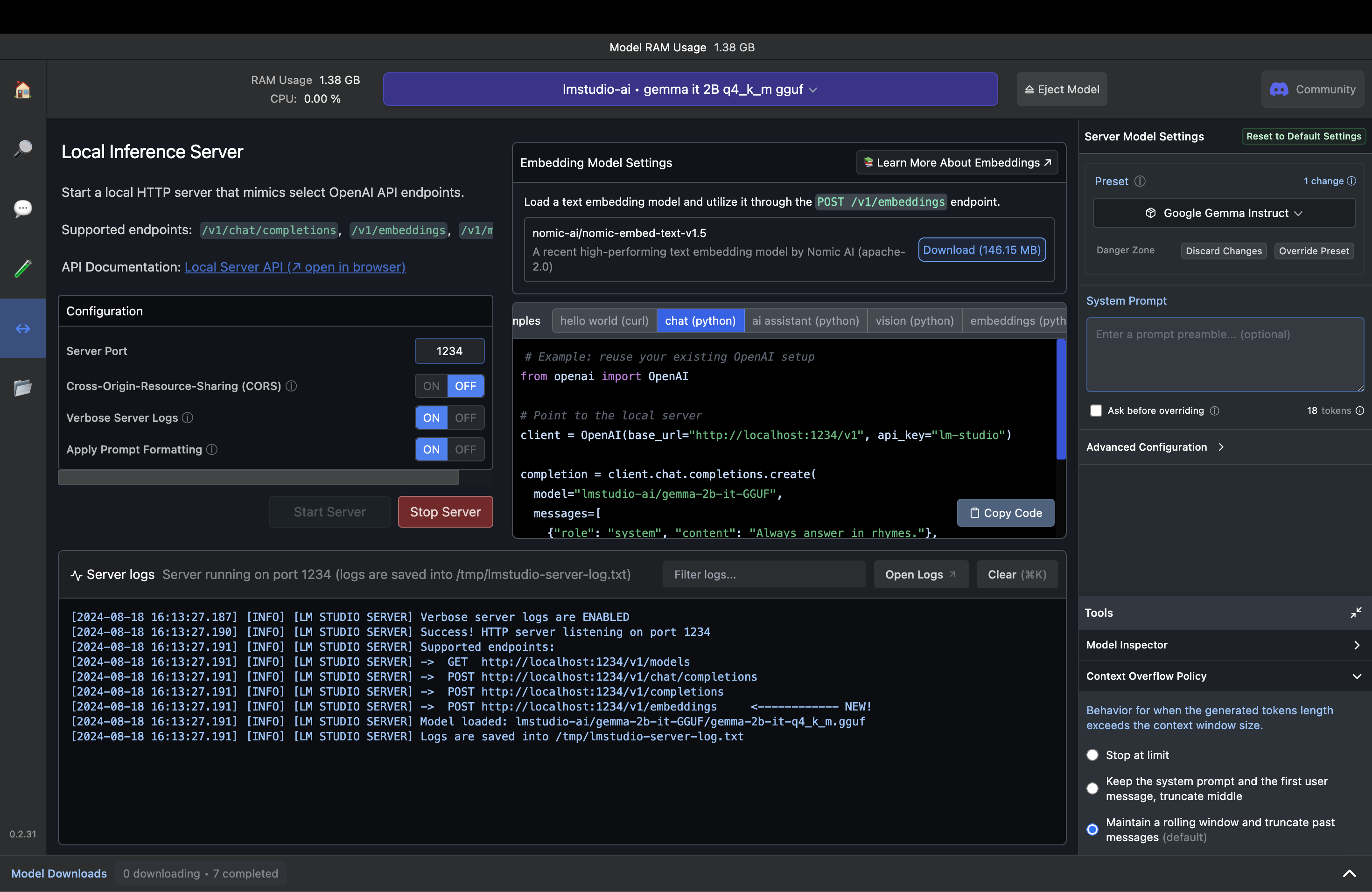Open the Google Gemma Instruct preset dropdown
This screenshot has height=892, width=1372.
point(1224,213)
